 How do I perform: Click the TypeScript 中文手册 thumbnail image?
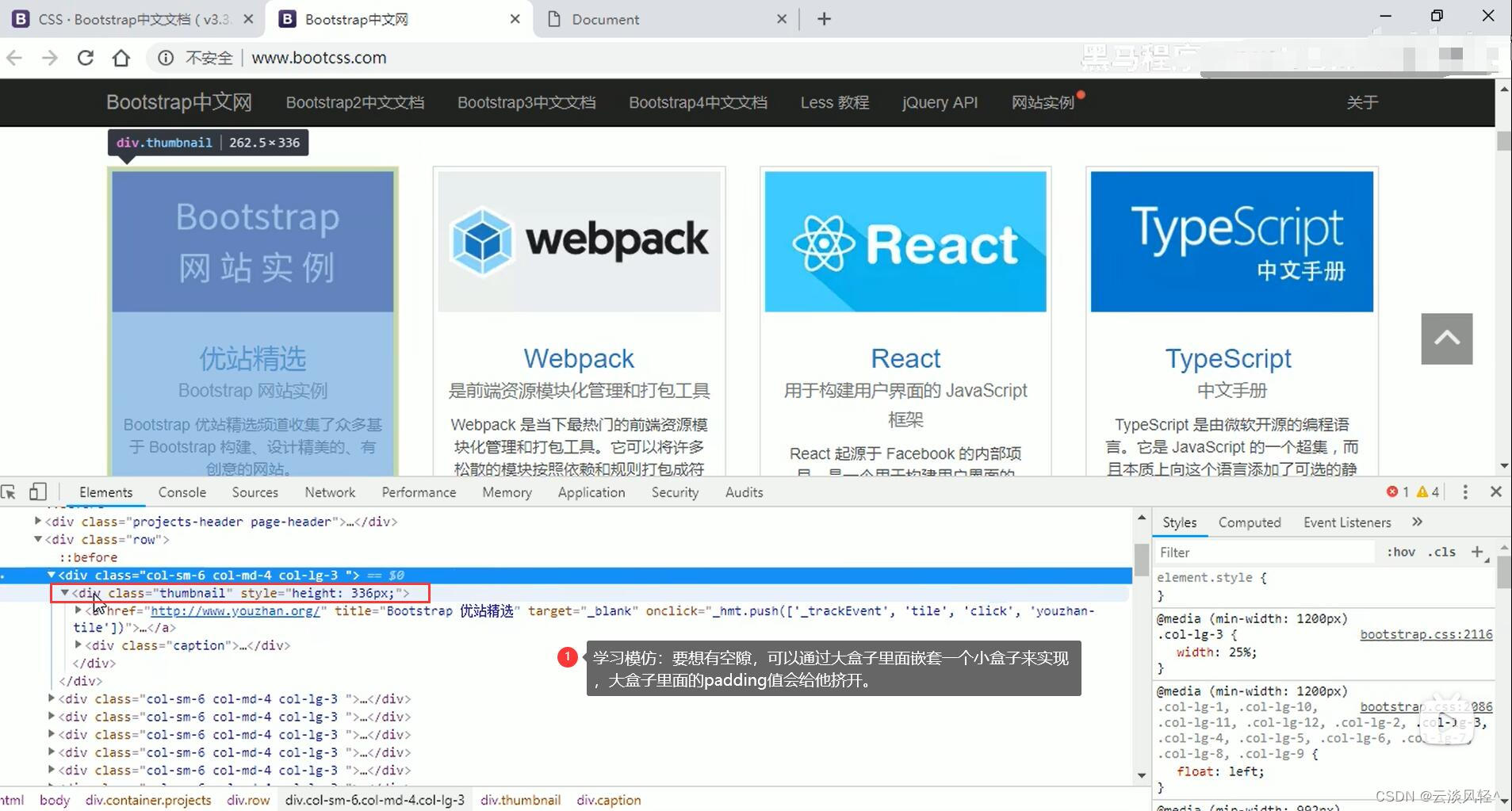[1232, 242]
